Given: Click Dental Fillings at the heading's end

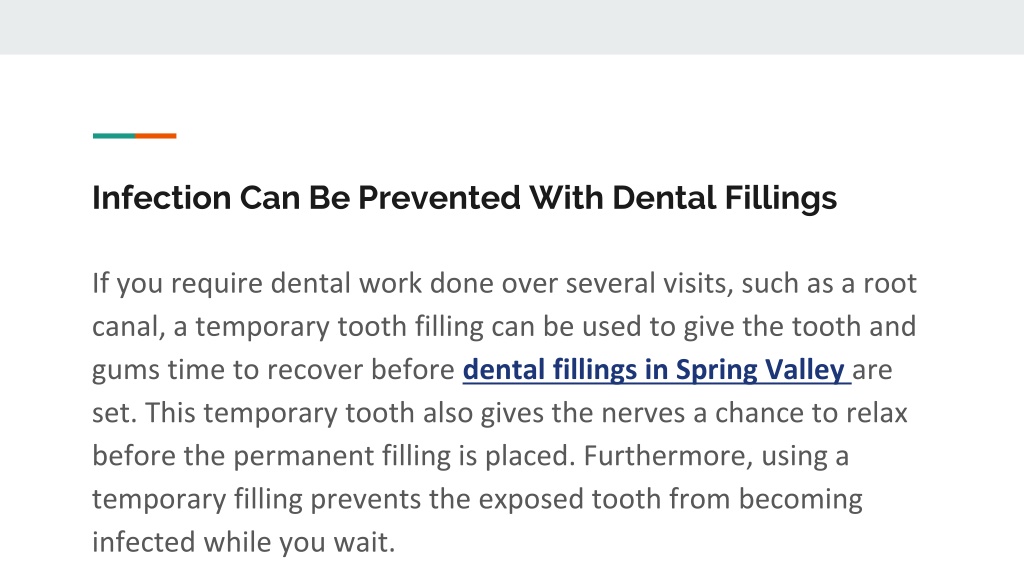Looking at the screenshot, I should (x=724, y=198).
